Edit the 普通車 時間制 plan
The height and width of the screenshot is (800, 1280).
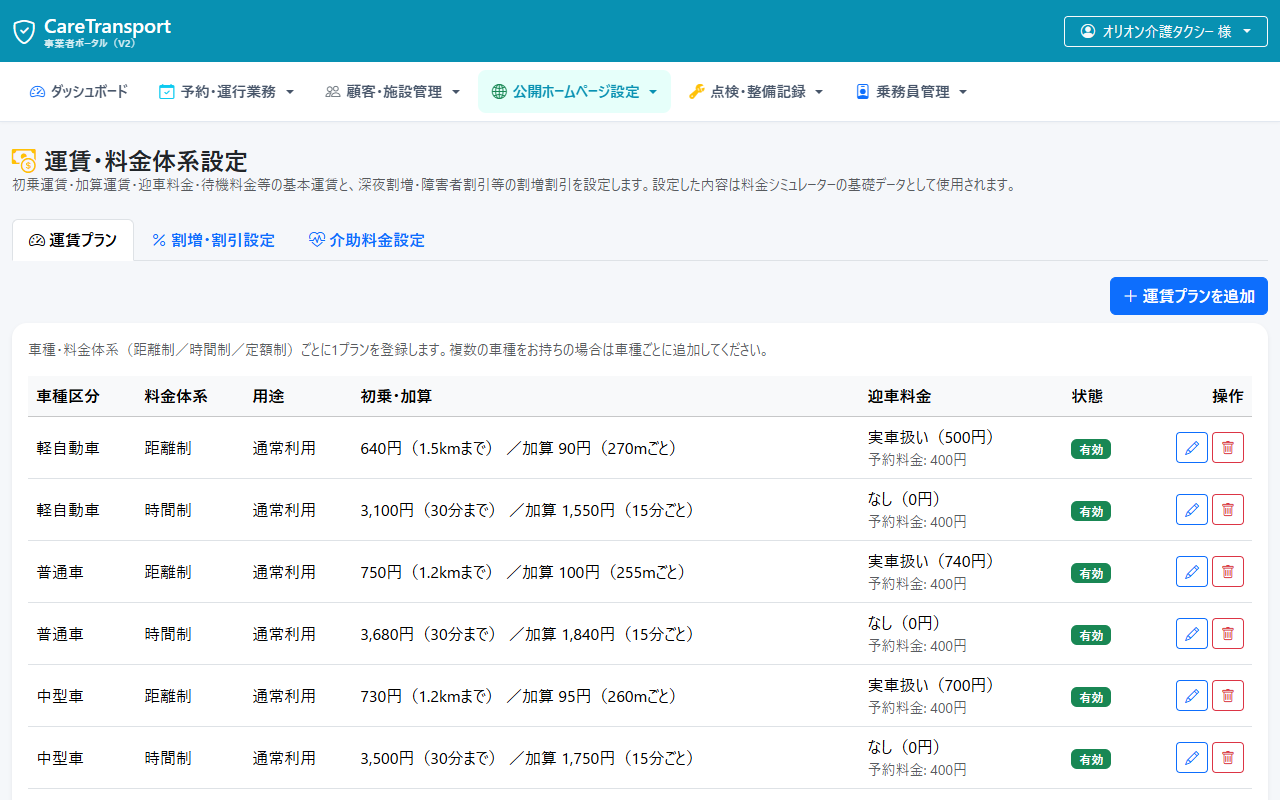coord(1192,634)
